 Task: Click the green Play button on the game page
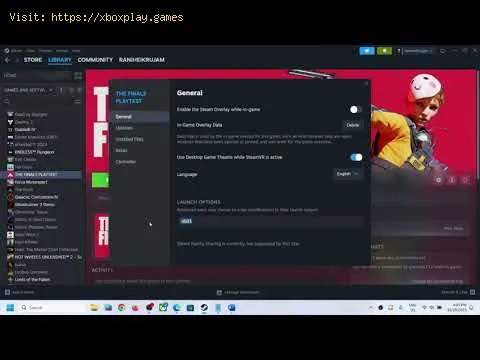(x=100, y=180)
